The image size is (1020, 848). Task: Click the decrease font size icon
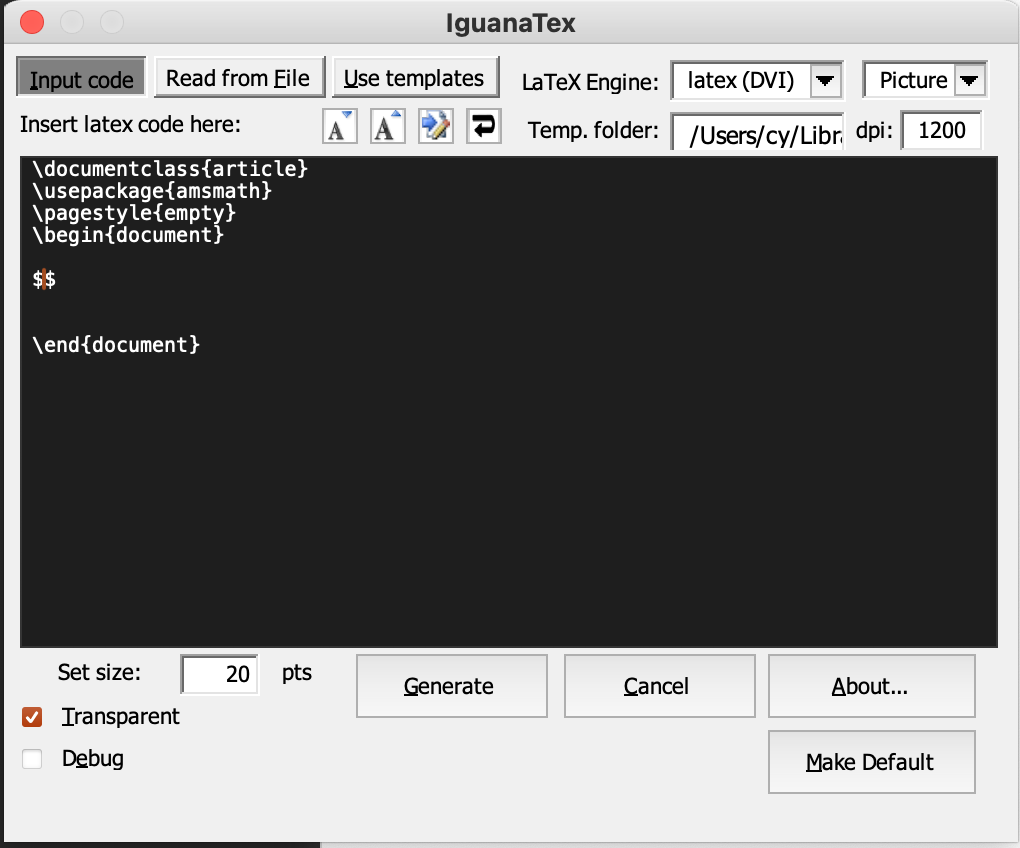[340, 127]
